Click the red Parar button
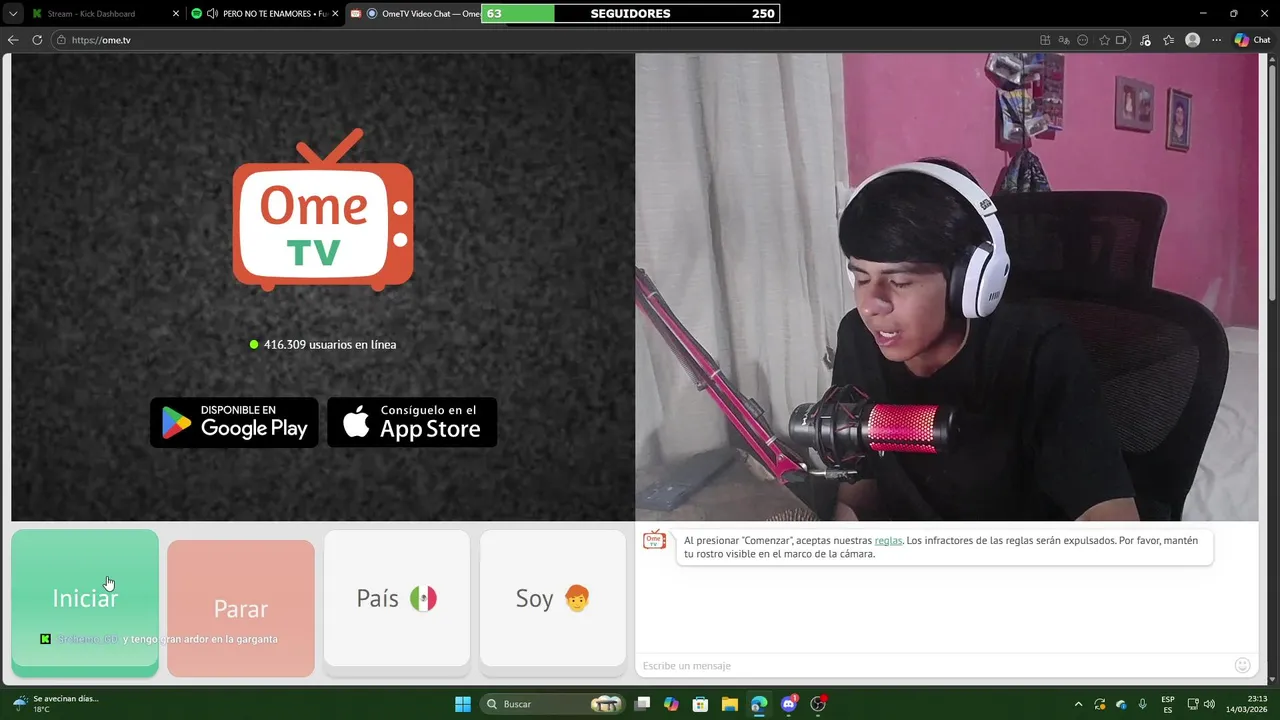Image resolution: width=1280 pixels, height=720 pixels. [241, 608]
